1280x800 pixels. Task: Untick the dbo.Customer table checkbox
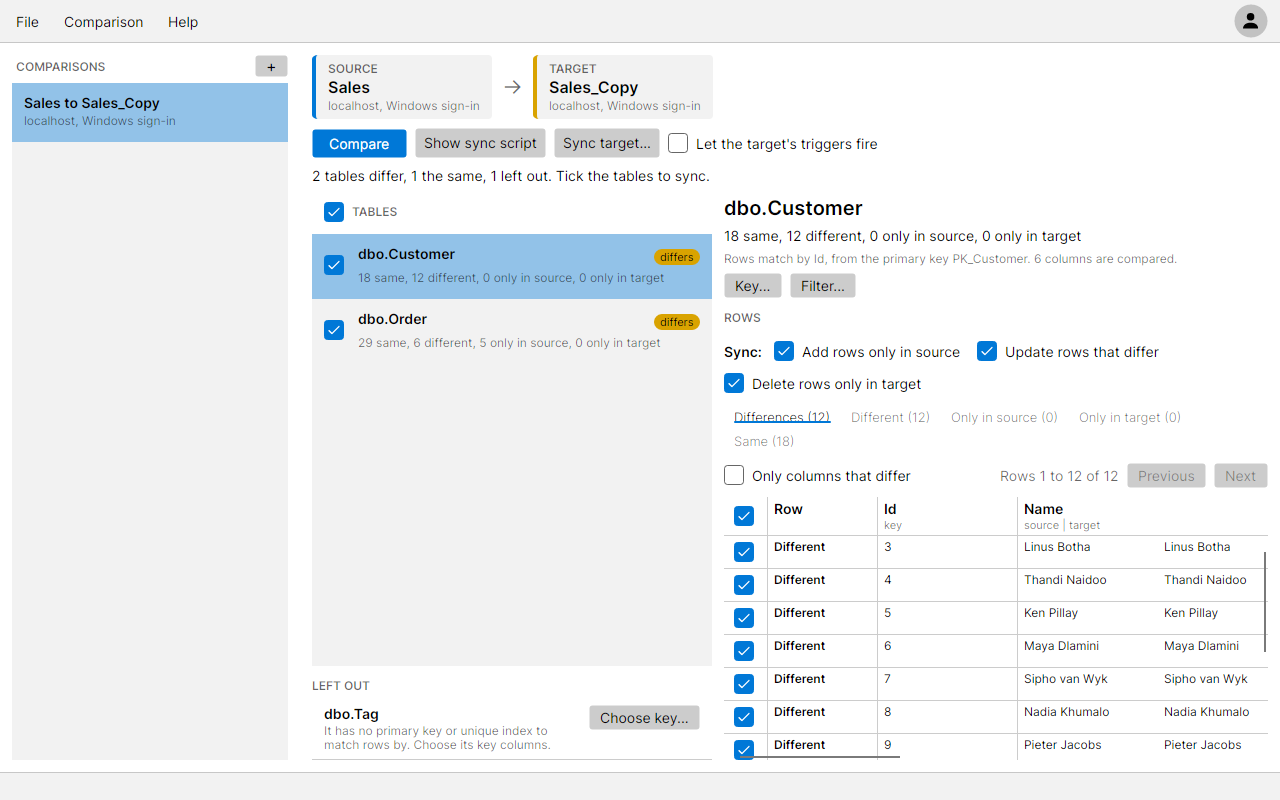334,265
